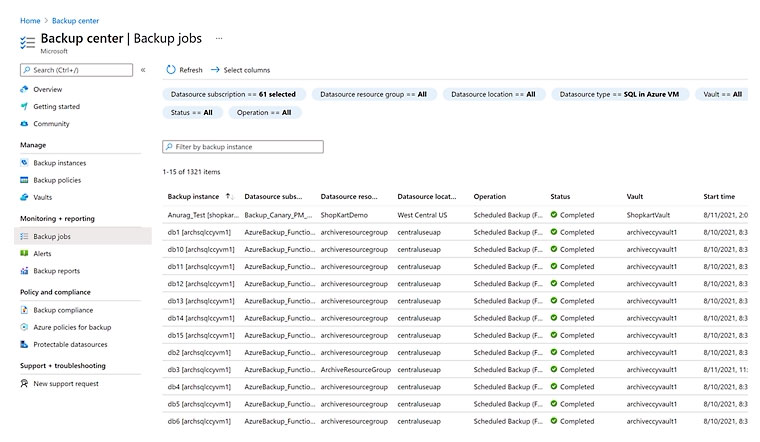Open Alerts in the sidebar
The width and height of the screenshot is (760, 442).
pyautogui.click(x=42, y=253)
